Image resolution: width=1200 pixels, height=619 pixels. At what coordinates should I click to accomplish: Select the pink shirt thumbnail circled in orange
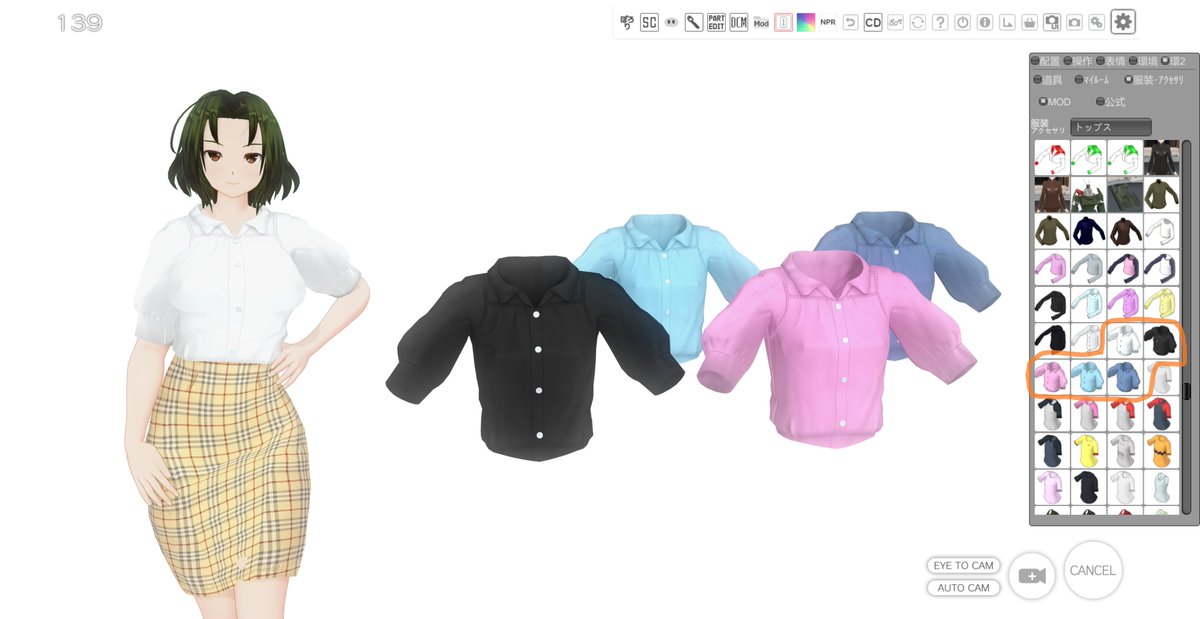[1050, 375]
